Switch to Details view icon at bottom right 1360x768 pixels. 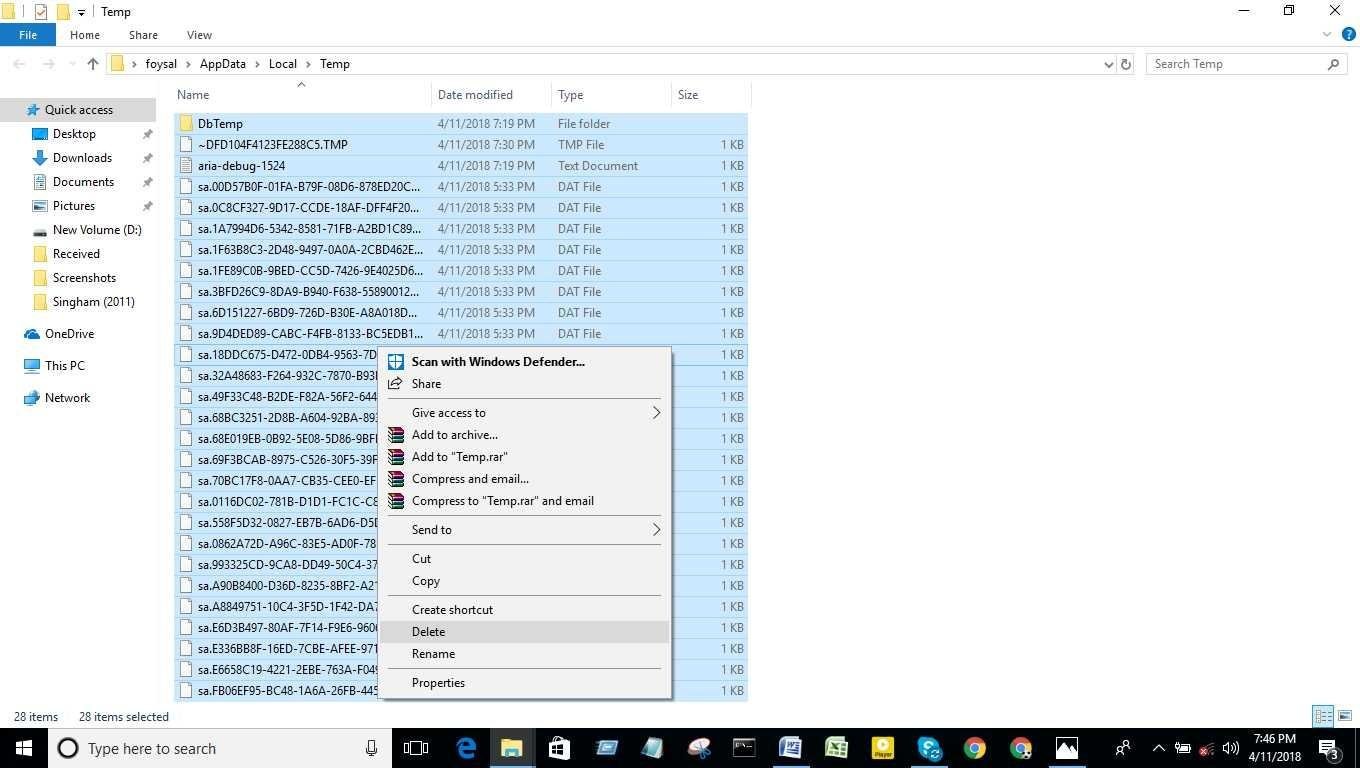pos(1323,716)
